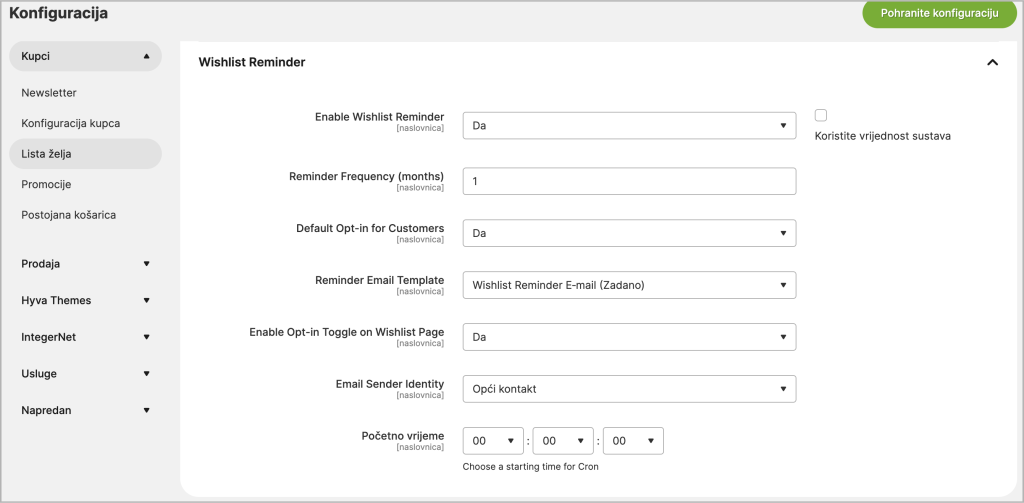Expand the Hyva Themes sidebar group
The image size is (1024, 503).
[x=86, y=300]
